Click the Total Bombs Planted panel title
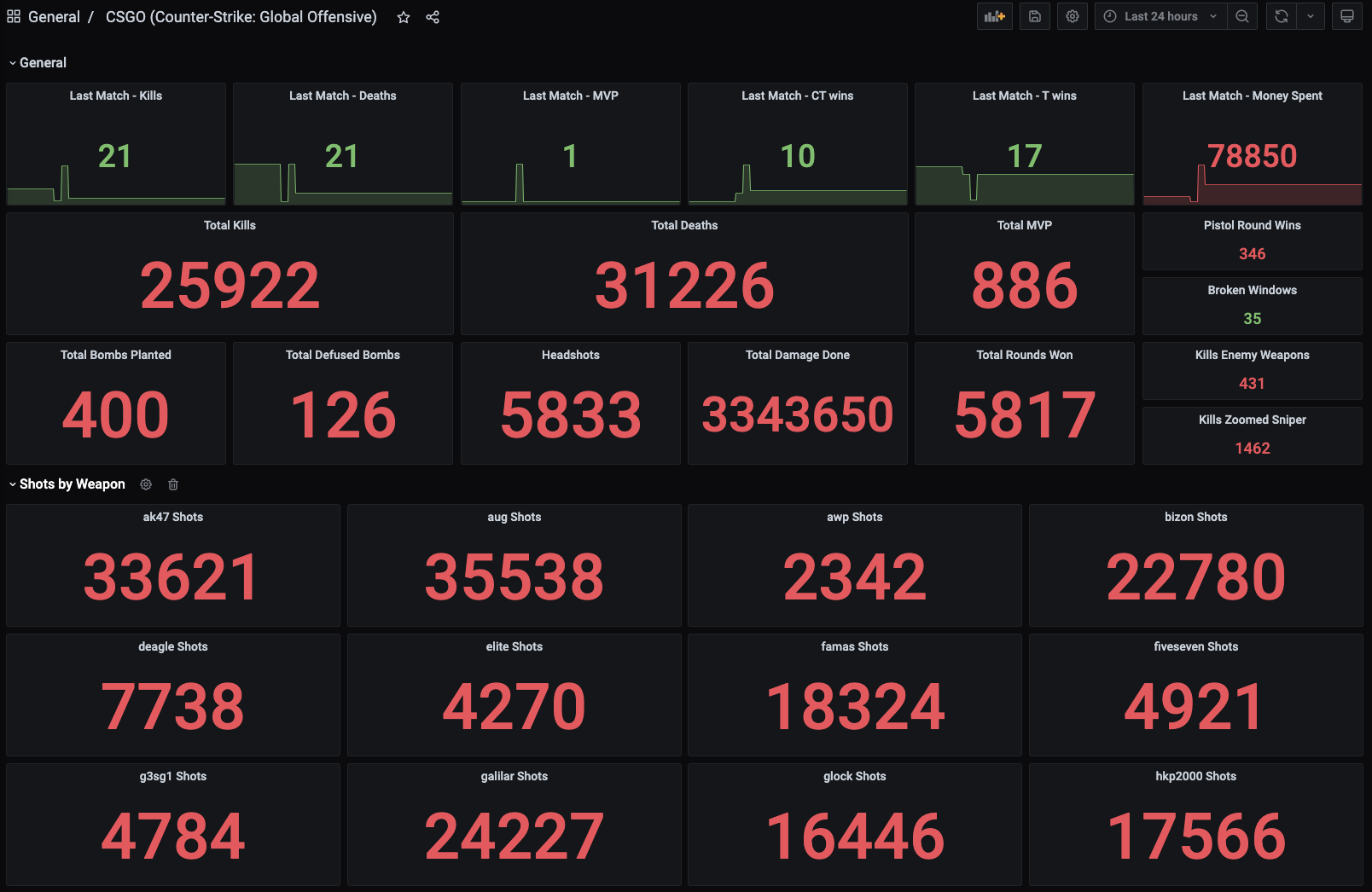This screenshot has height=892, width=1372. pos(116,355)
